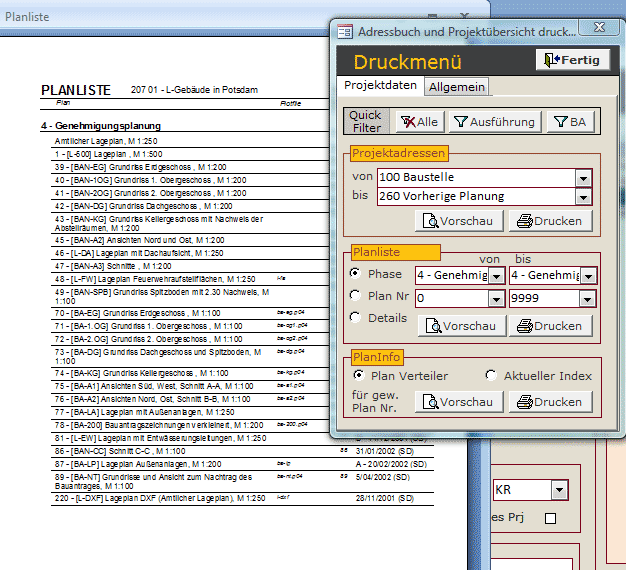Select the Phase radio button
626x570 pixels.
click(x=355, y=273)
